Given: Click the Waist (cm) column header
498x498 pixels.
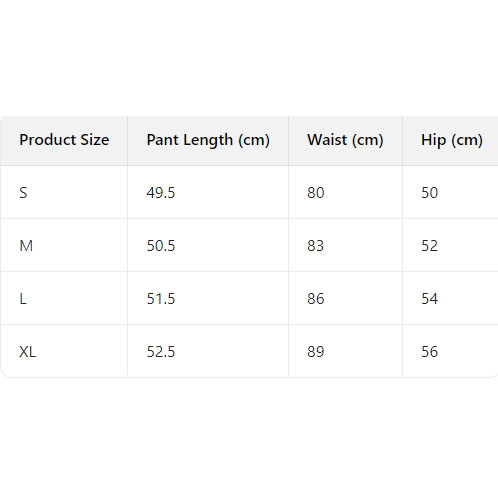Looking at the screenshot, I should pyautogui.click(x=345, y=140).
